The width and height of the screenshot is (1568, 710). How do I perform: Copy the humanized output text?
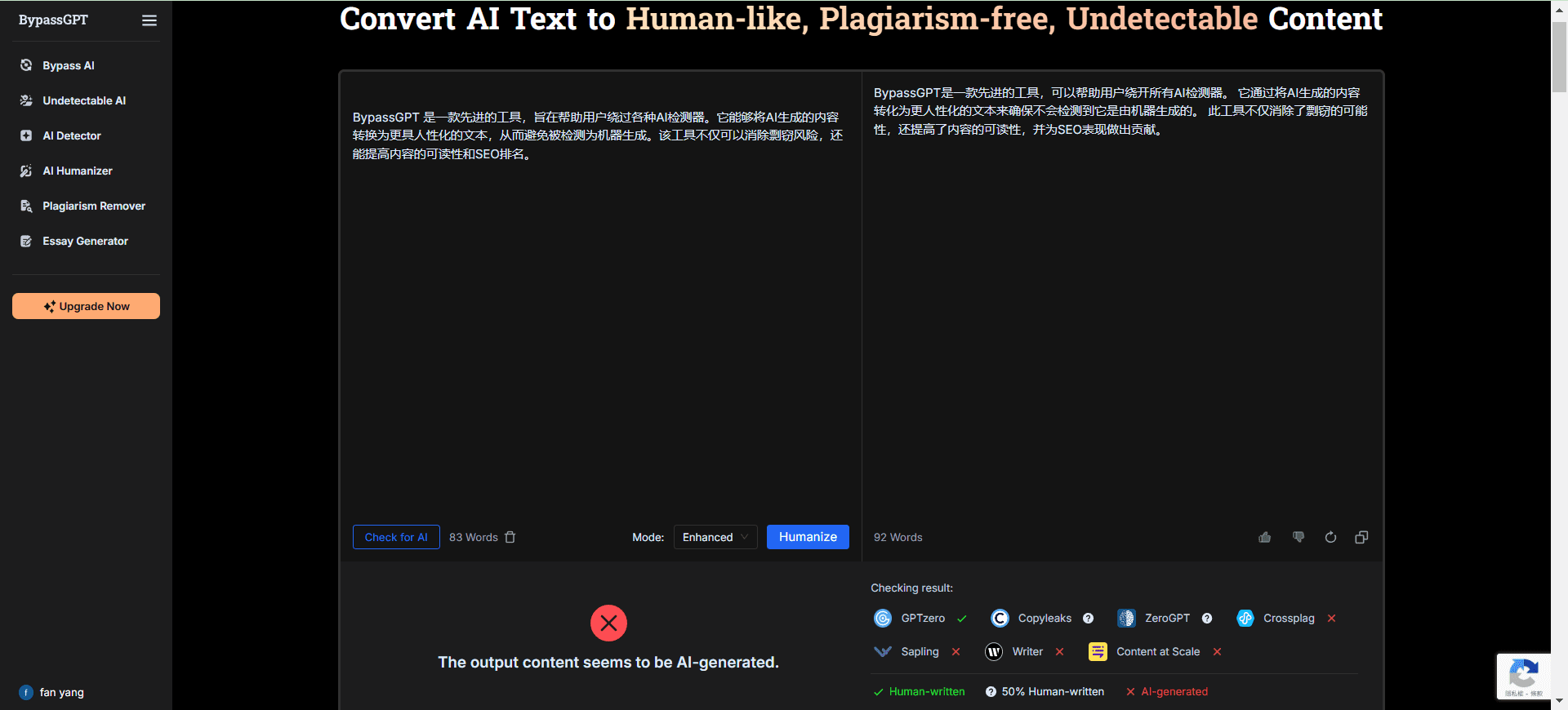[x=1361, y=537]
